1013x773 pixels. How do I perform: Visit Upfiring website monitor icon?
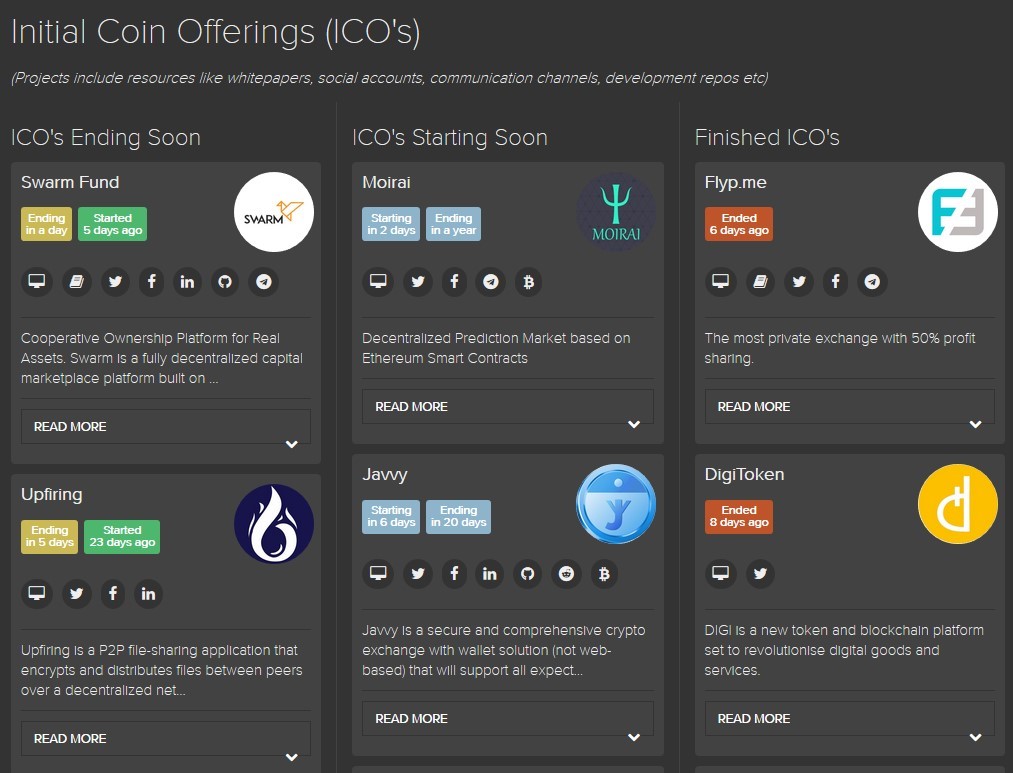coord(37,593)
